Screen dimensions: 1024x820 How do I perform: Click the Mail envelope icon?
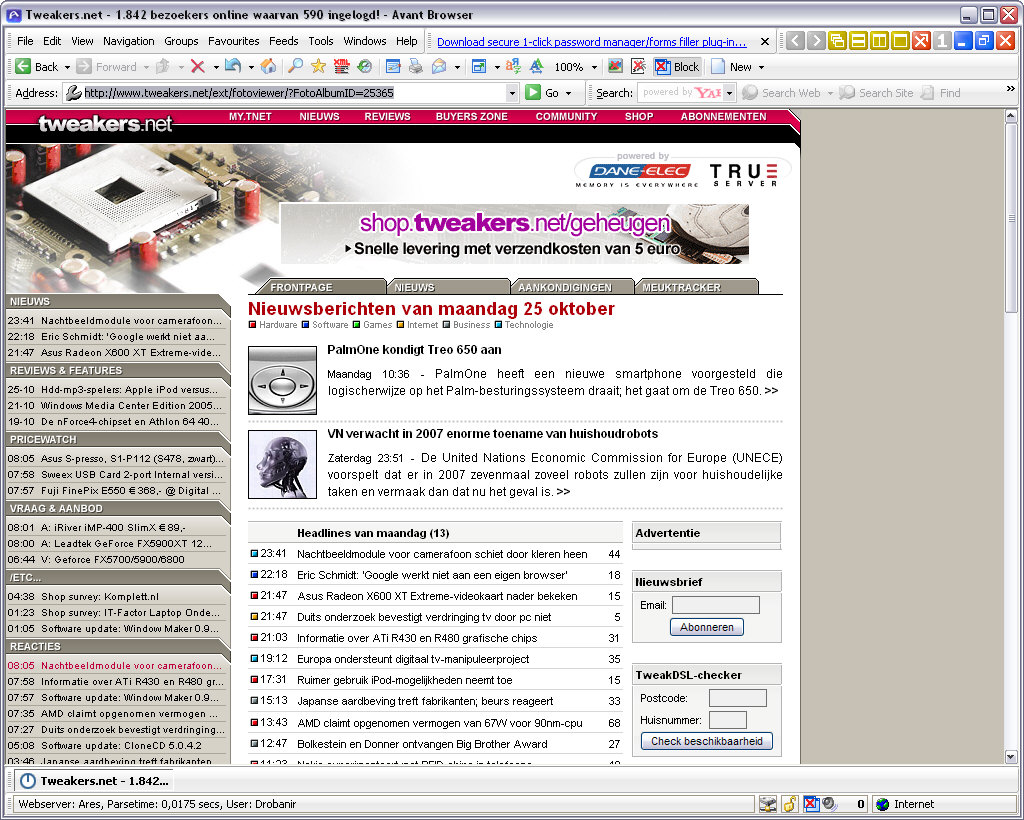tap(439, 67)
